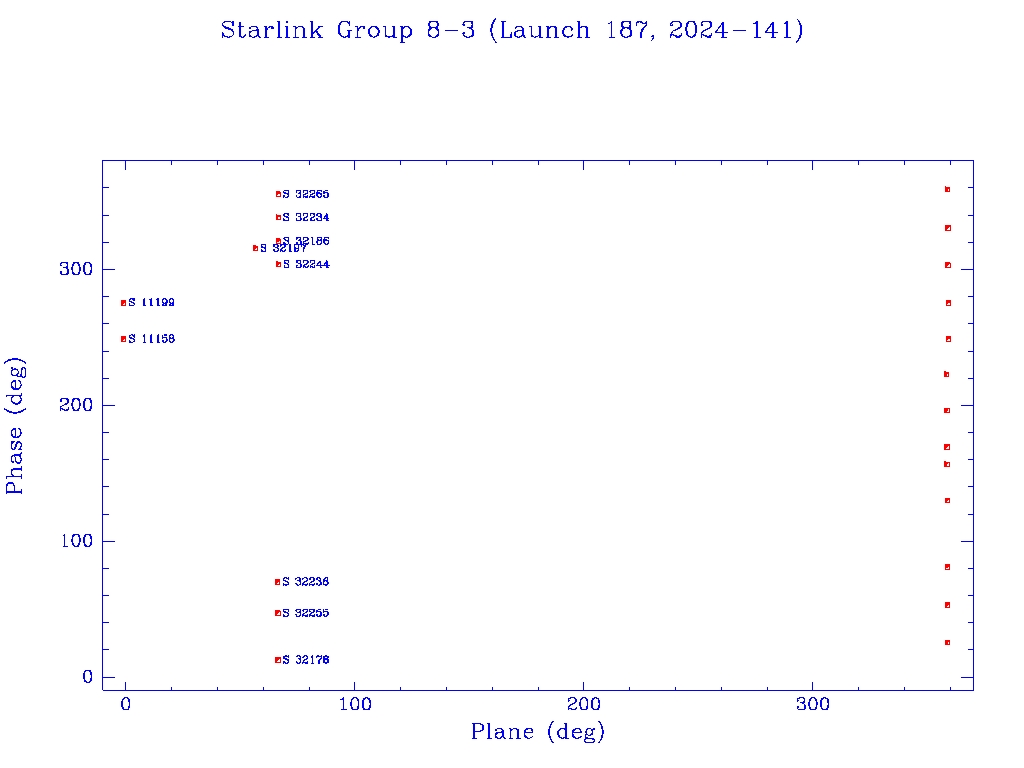Select the 'S 11158' satellite label
Image resolution: width=1024 pixels, height=768 pixels.
click(x=152, y=339)
